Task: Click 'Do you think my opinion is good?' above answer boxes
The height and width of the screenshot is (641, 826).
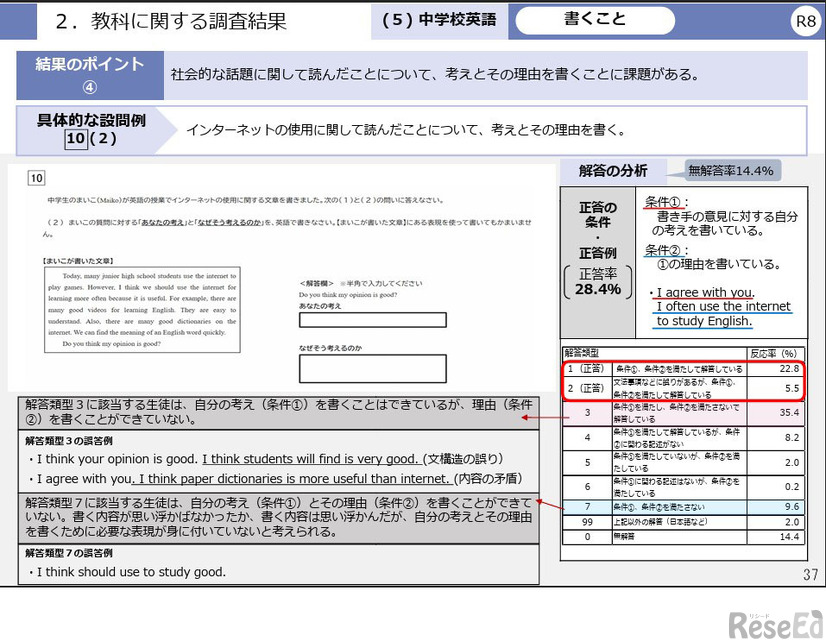Action: point(348,295)
